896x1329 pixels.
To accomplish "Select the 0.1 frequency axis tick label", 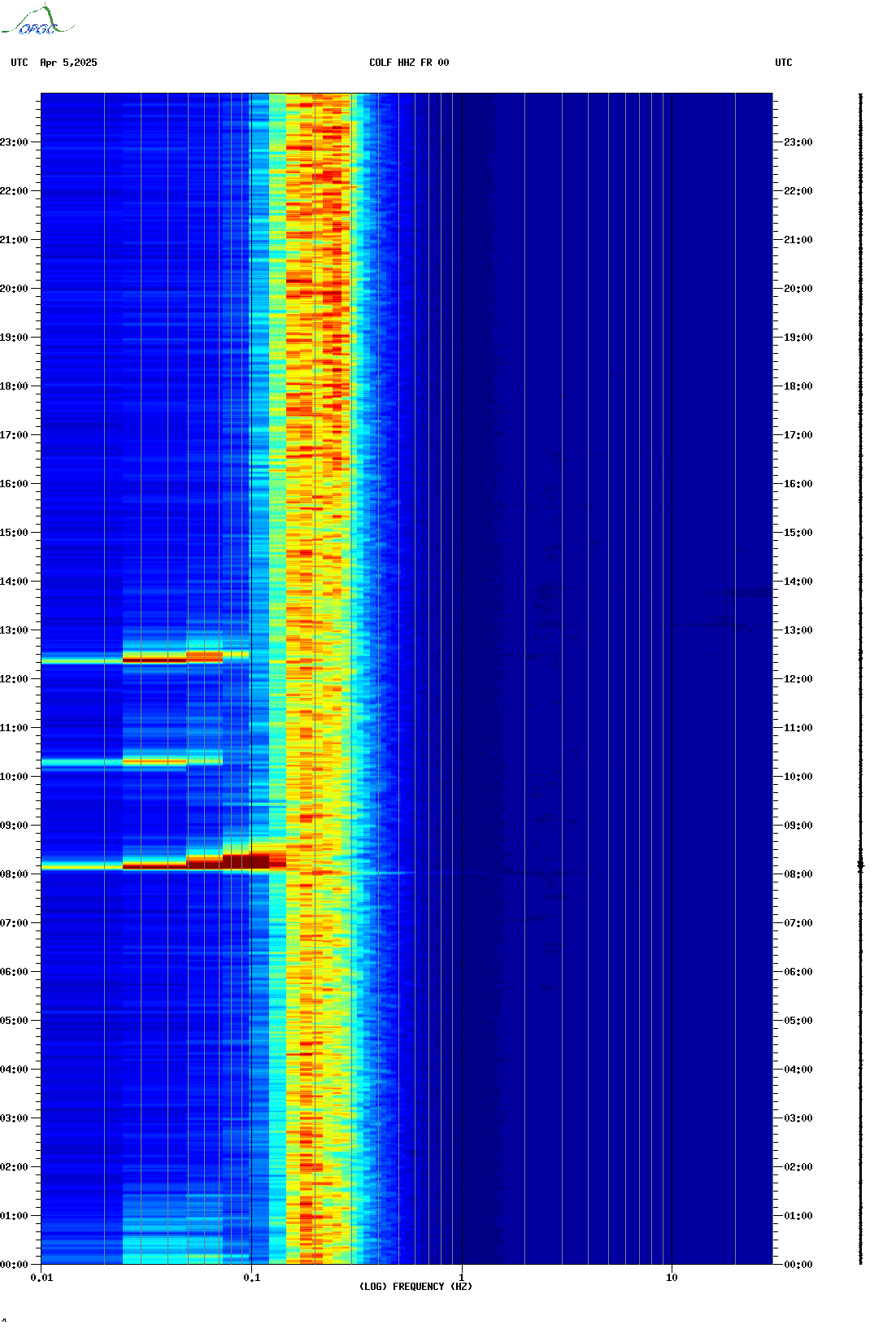I will click(251, 1278).
